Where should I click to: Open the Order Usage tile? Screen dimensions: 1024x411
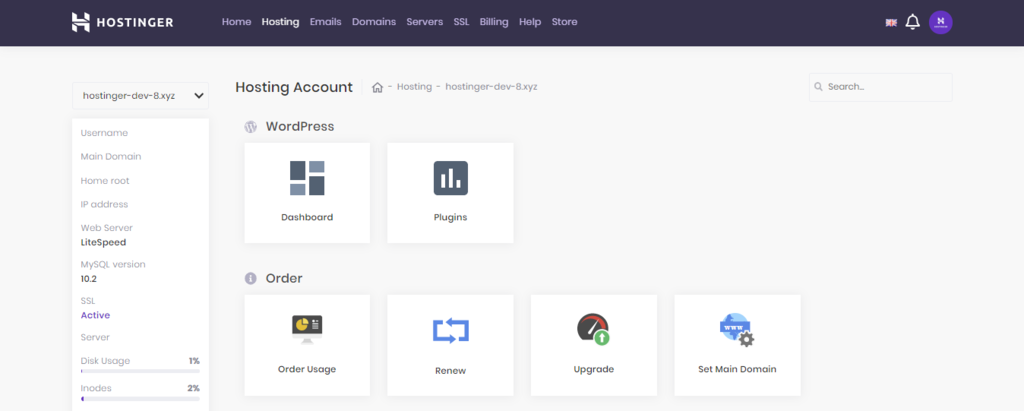pos(307,345)
